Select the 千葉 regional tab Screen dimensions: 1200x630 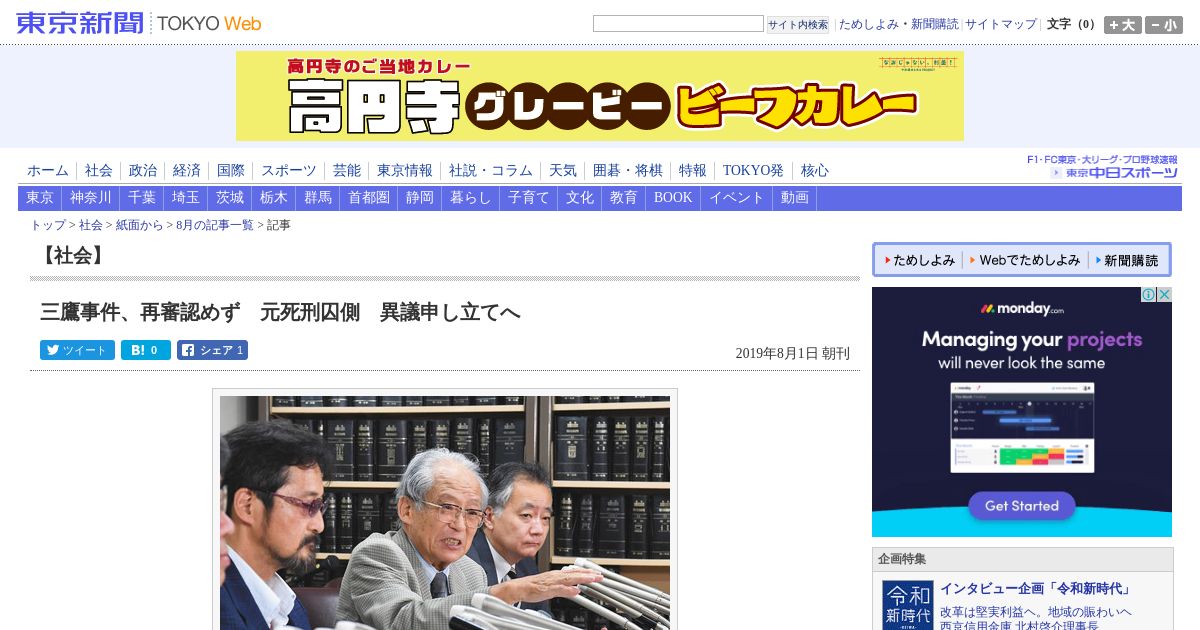(142, 198)
